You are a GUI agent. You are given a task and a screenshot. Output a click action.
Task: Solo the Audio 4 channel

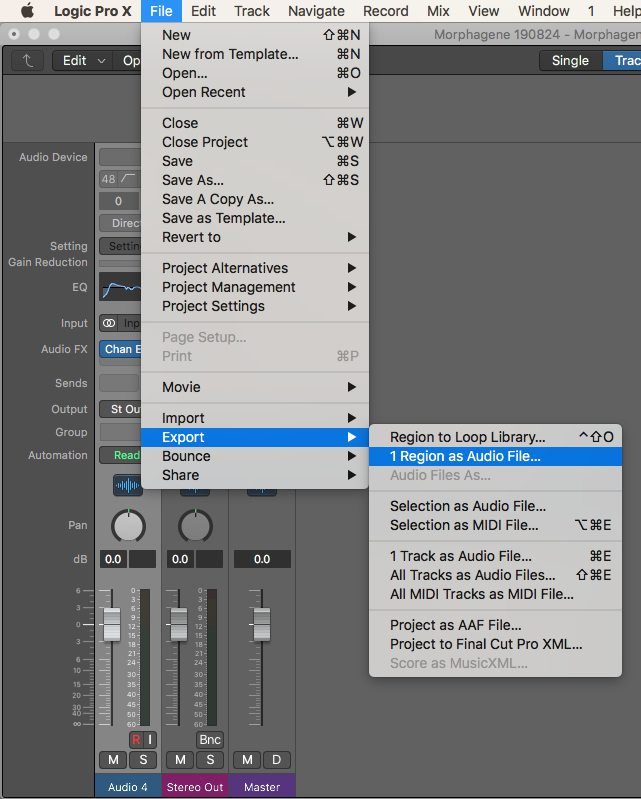143,760
